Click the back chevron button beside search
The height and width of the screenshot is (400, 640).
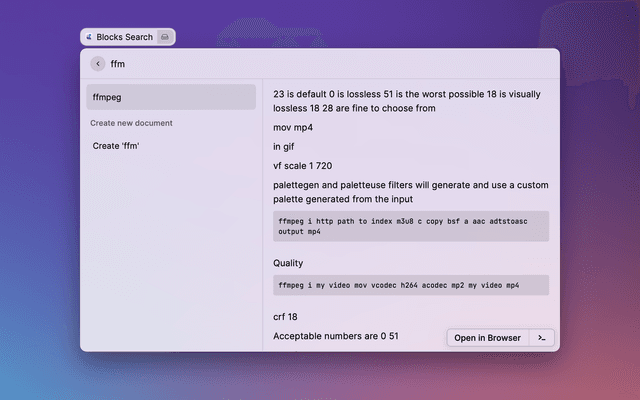point(98,64)
